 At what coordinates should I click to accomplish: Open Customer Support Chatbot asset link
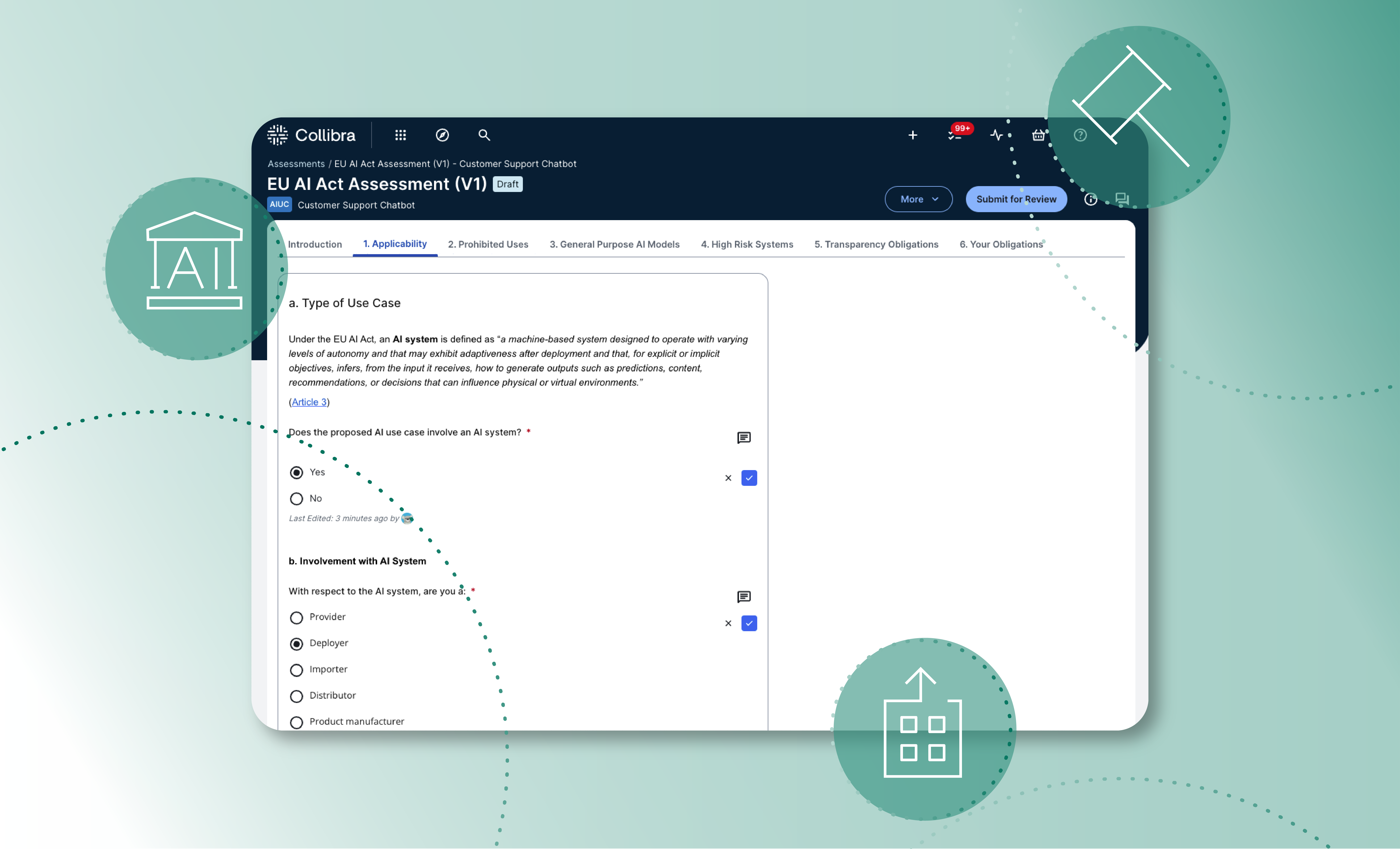tap(356, 205)
